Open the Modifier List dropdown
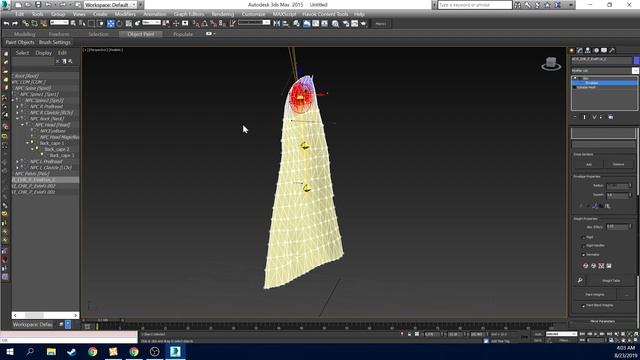The height and width of the screenshot is (360, 640). tap(635, 71)
